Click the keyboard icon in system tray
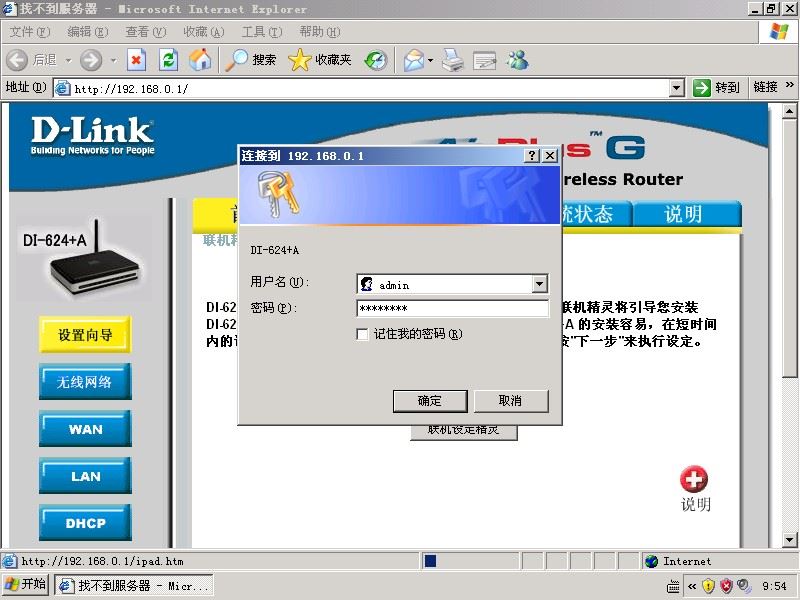This screenshot has width=800, height=600. [673, 586]
